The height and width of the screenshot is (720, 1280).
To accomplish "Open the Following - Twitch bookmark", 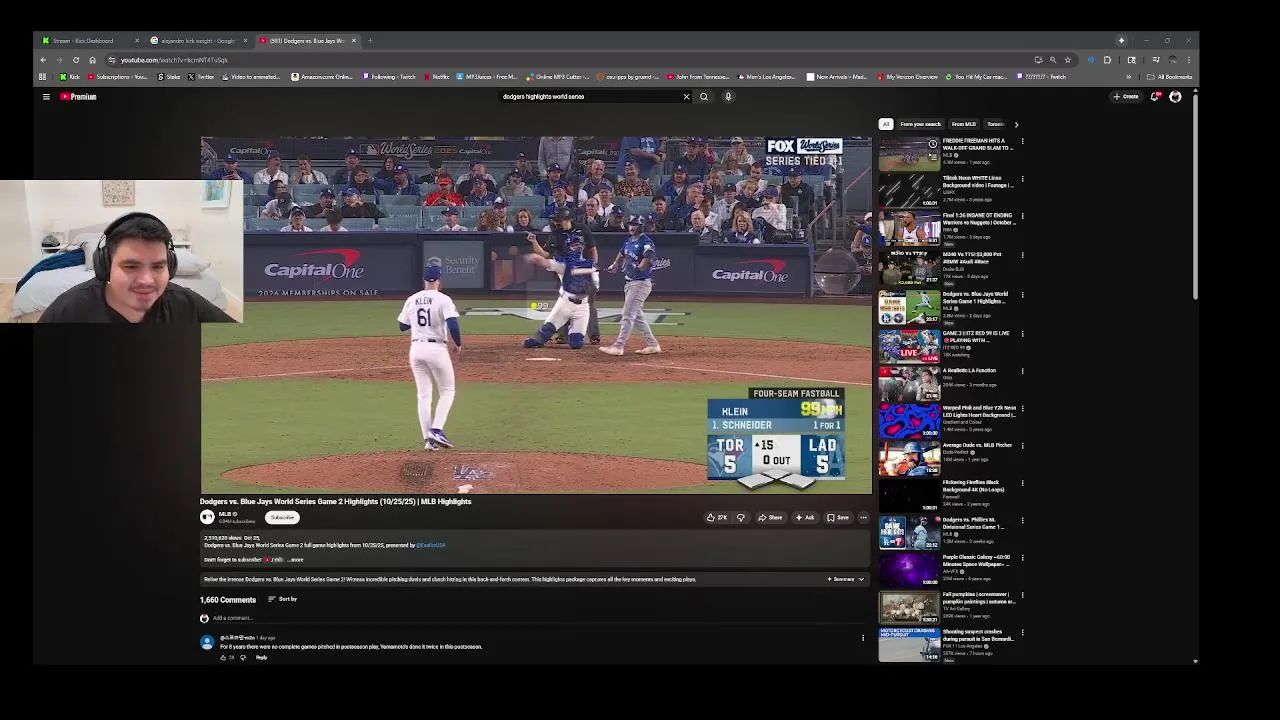I will coord(389,77).
